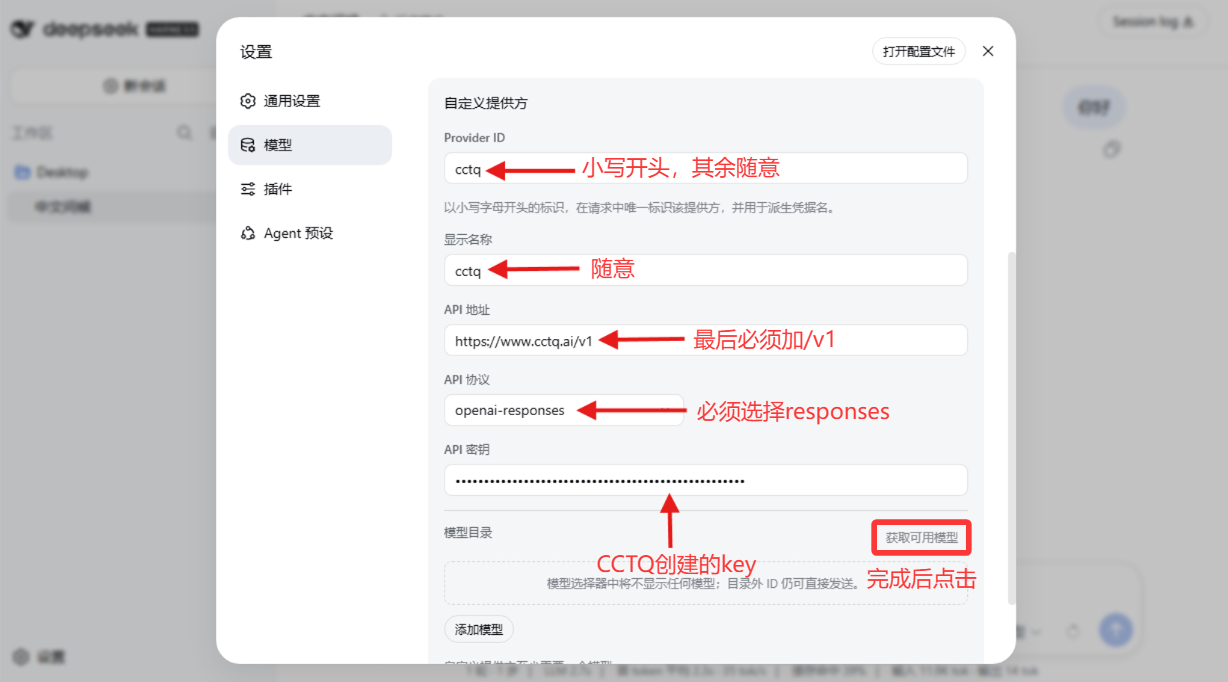
Task: Focus the API 密钥 password field
Action: point(705,480)
